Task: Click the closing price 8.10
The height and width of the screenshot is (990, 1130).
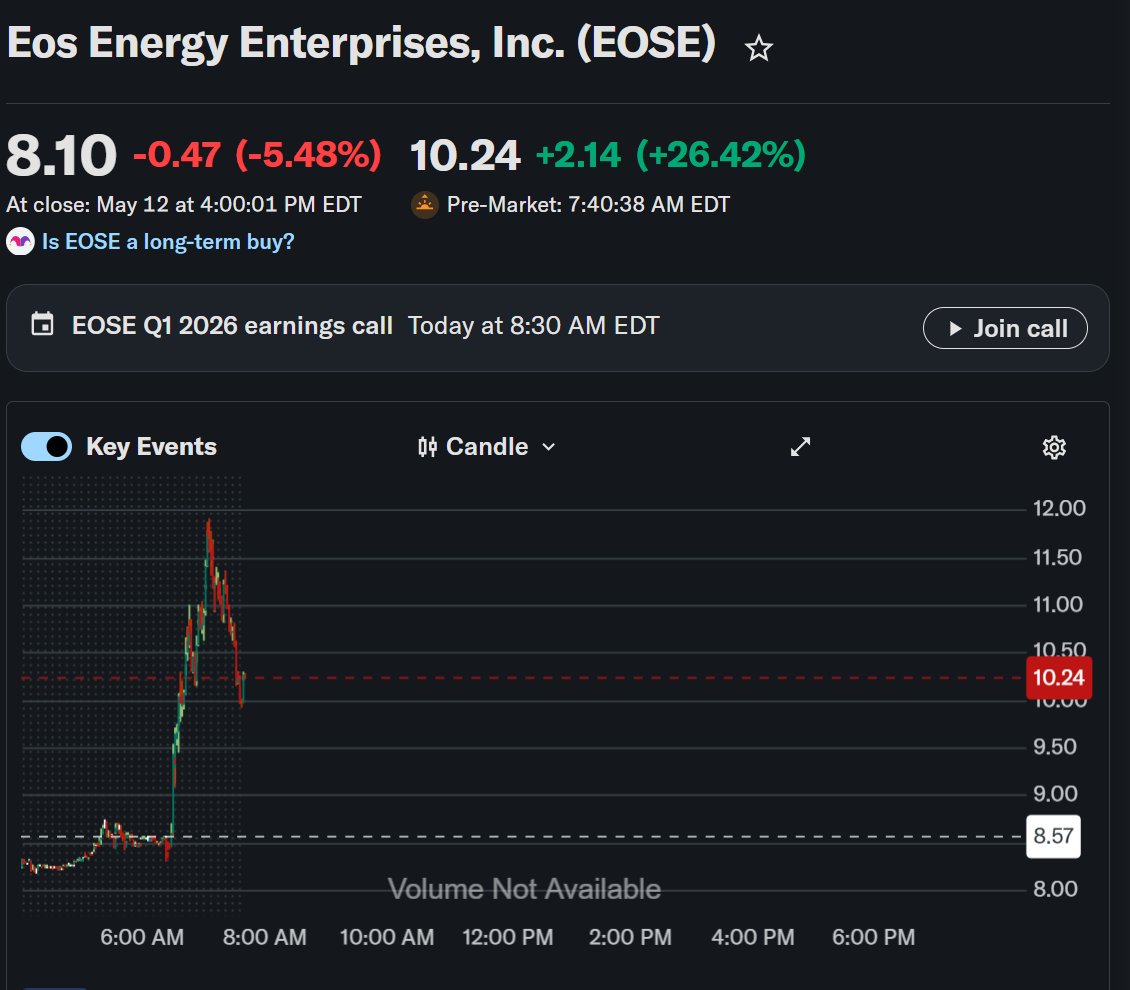Action: tap(61, 155)
